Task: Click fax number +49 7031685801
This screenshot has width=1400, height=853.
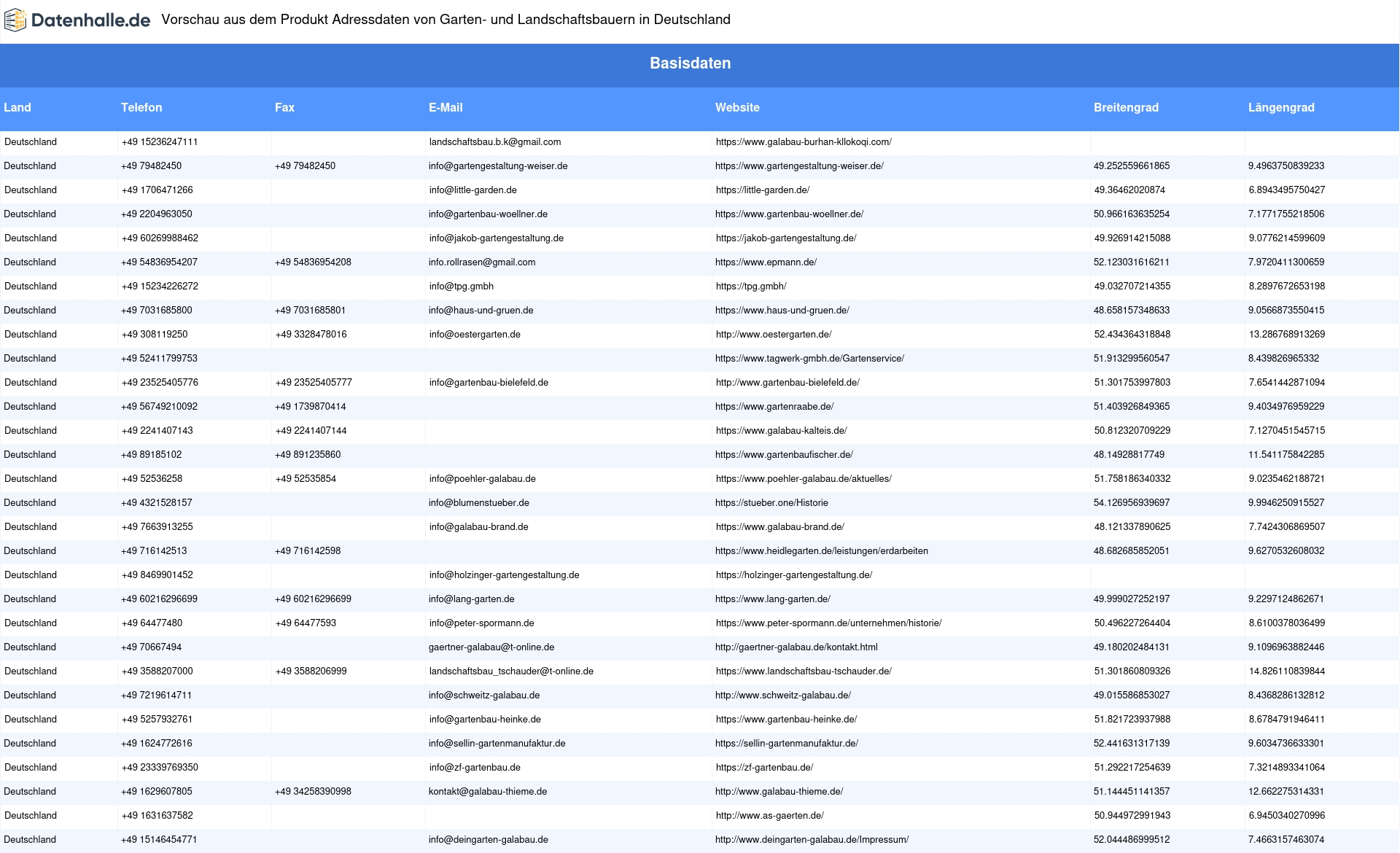Action: [311, 311]
